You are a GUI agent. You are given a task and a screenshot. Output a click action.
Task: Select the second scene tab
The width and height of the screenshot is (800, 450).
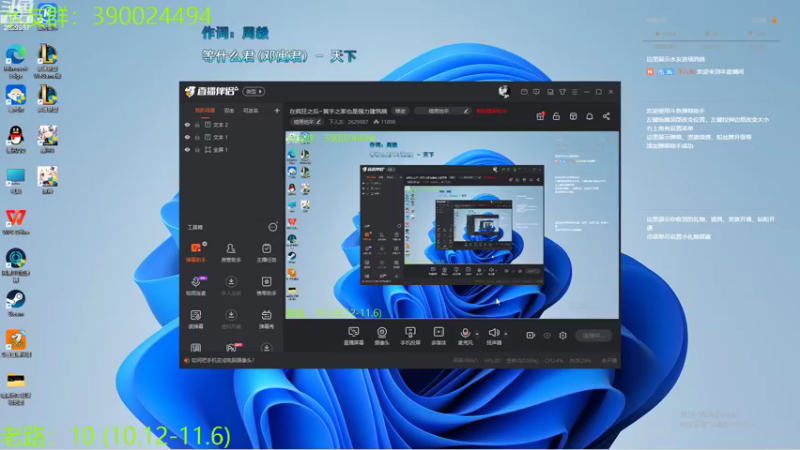coord(229,110)
